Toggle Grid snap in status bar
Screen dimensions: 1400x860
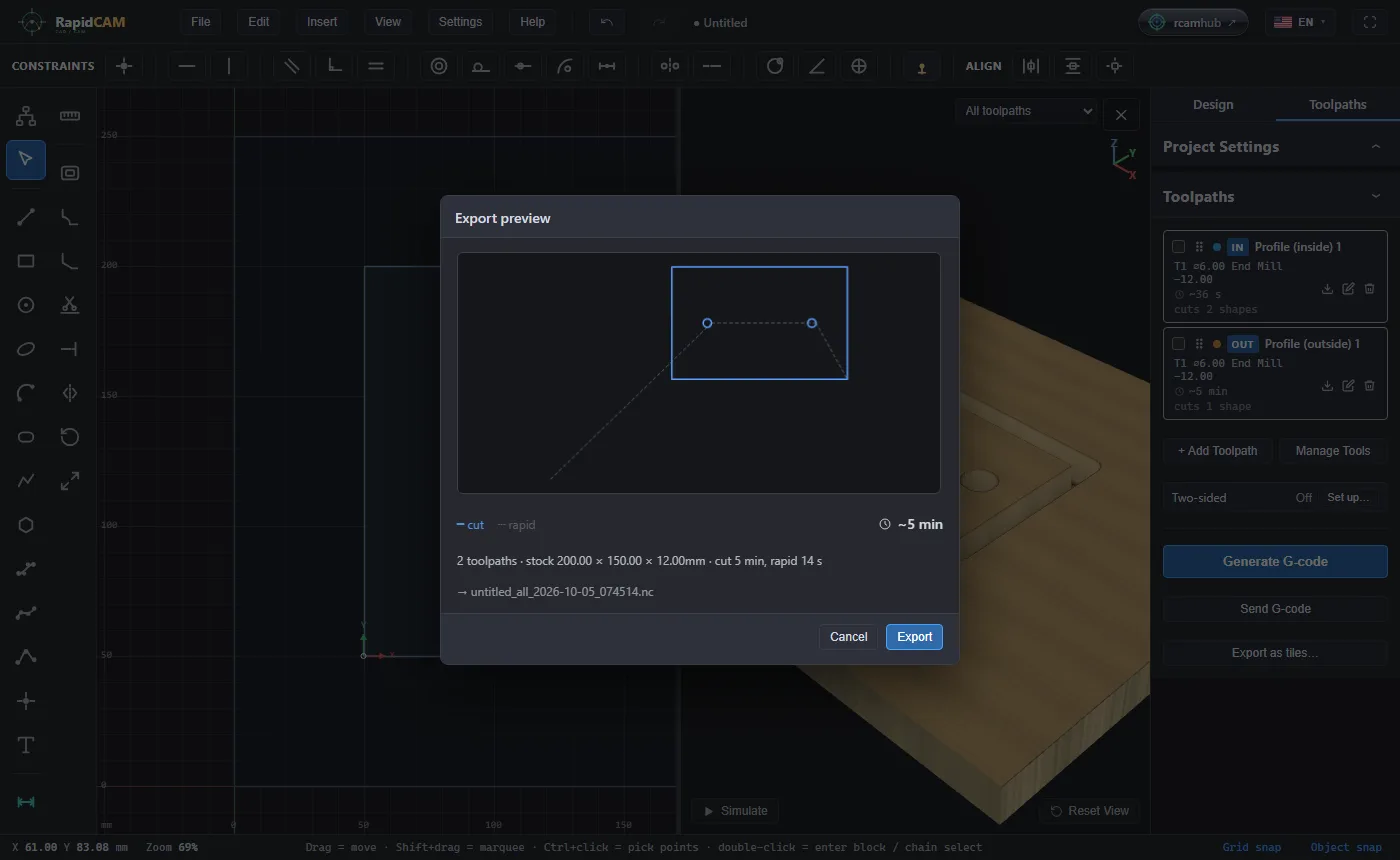click(x=1251, y=847)
